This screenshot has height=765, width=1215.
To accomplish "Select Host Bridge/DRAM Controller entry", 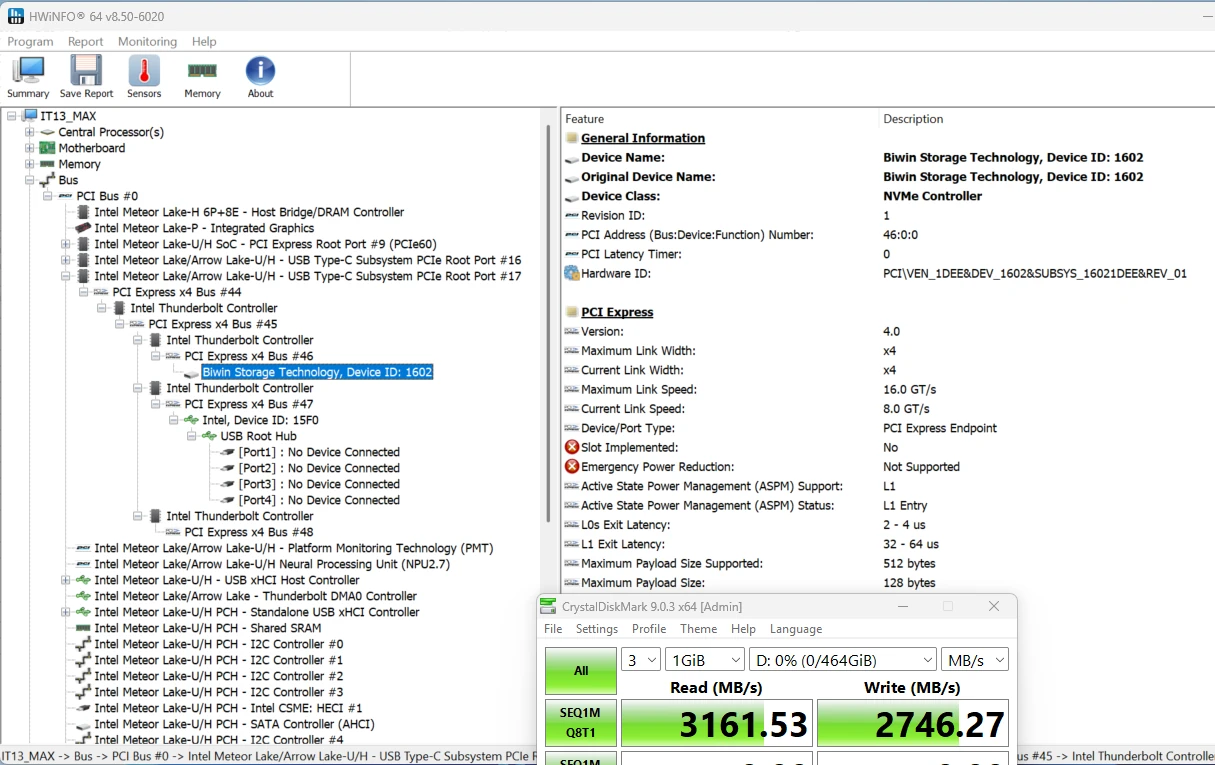I will click(x=249, y=212).
